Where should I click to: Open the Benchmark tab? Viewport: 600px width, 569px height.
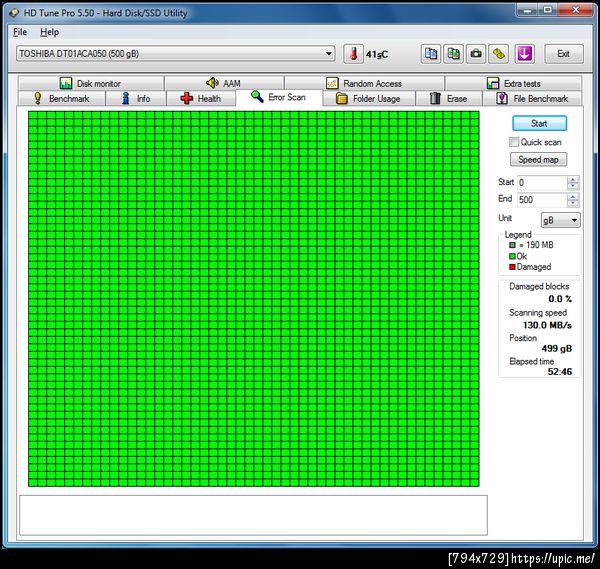tap(62, 98)
